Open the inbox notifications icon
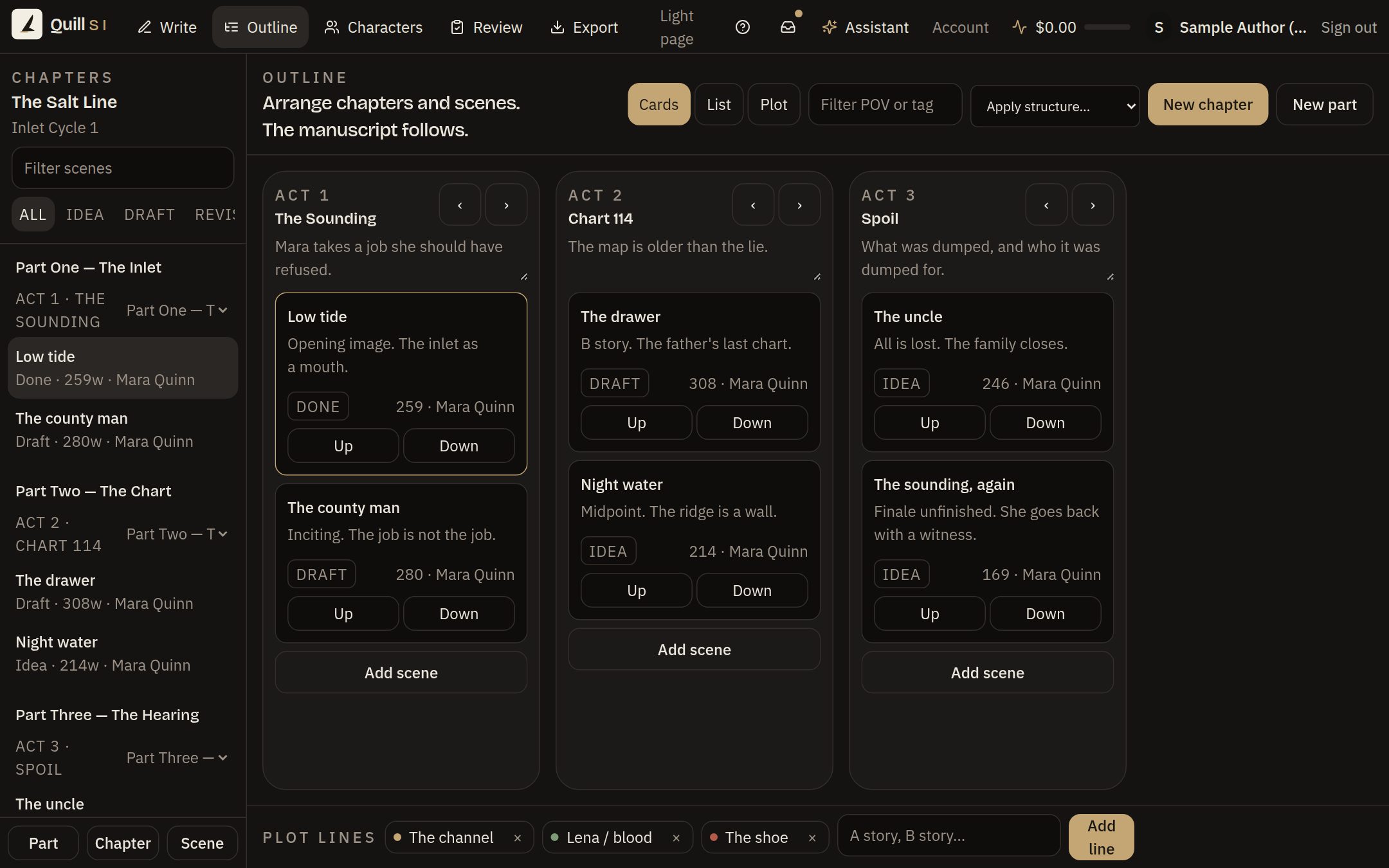Viewport: 1389px width, 868px height. pos(788,27)
